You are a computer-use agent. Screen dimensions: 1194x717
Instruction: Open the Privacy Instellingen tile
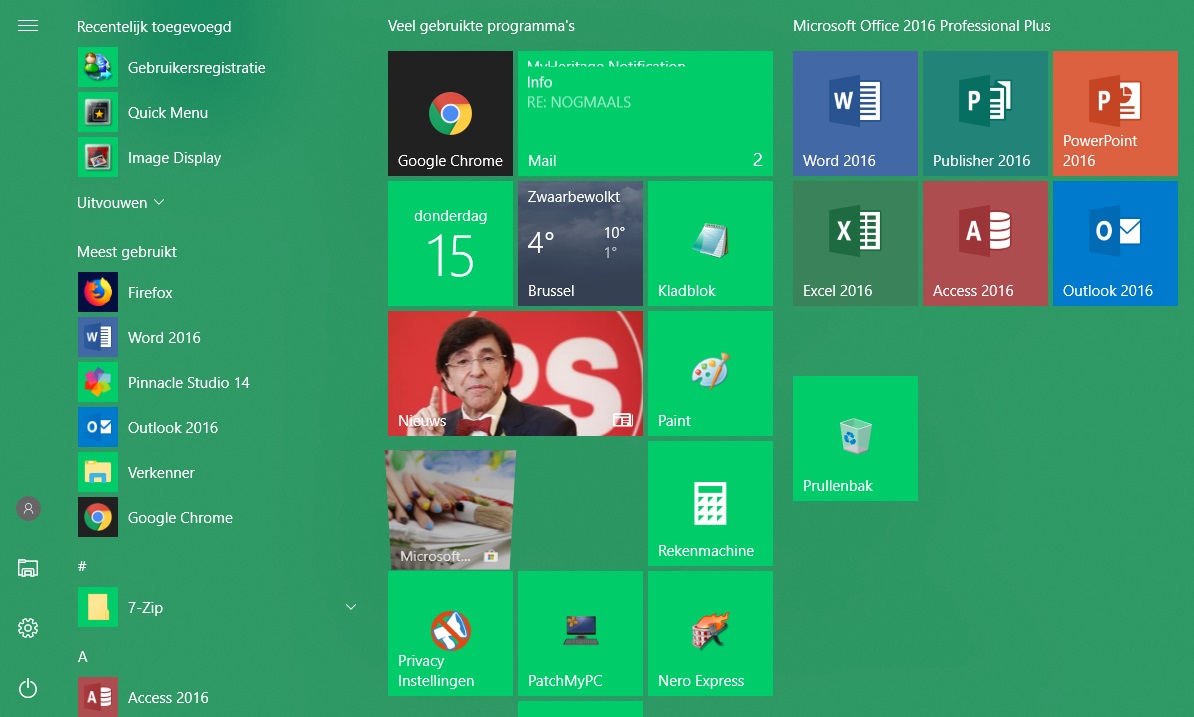coord(450,633)
